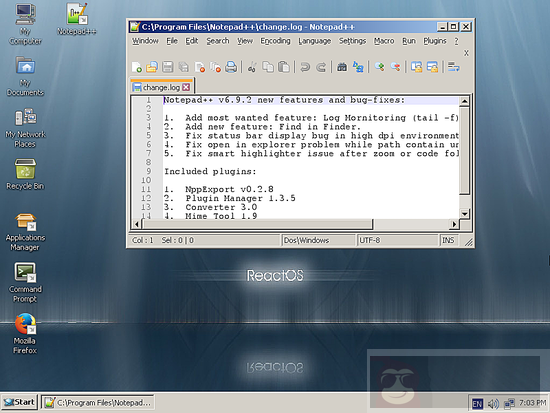This screenshot has width=550, height=413.
Task: Click the Redo arrow icon
Action: [321, 67]
